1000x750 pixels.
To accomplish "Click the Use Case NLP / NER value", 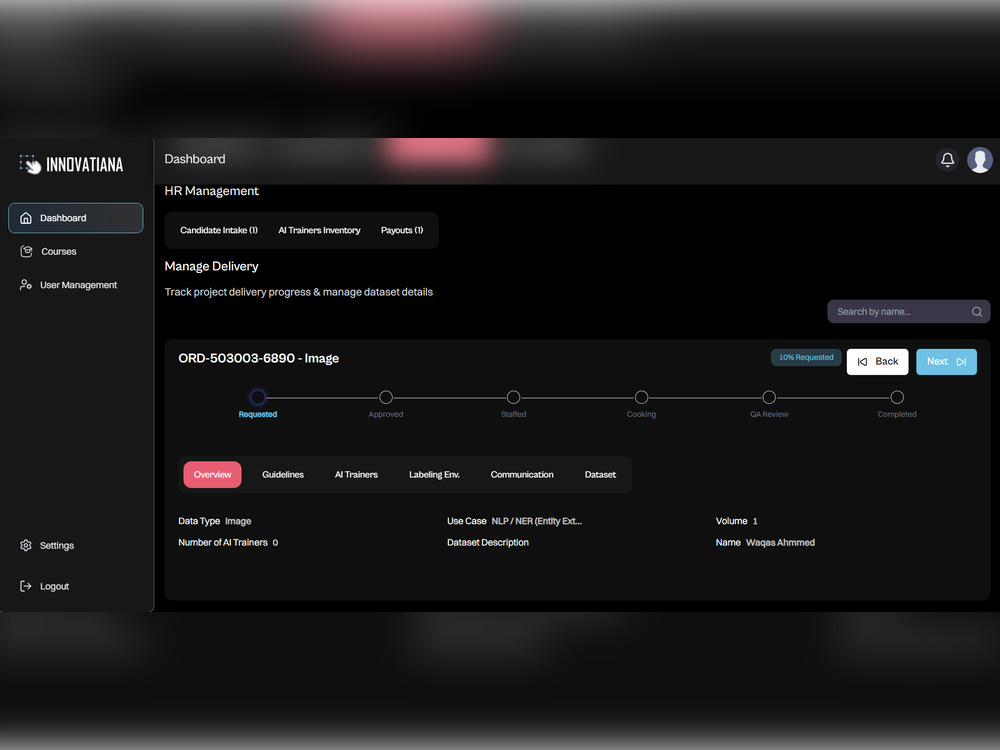I will pyautogui.click(x=536, y=521).
